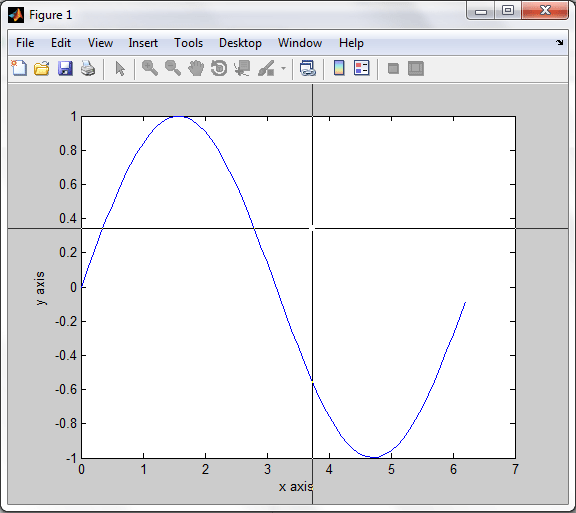Image resolution: width=576 pixels, height=513 pixels.
Task: Open the Tools menu
Action: [188, 43]
